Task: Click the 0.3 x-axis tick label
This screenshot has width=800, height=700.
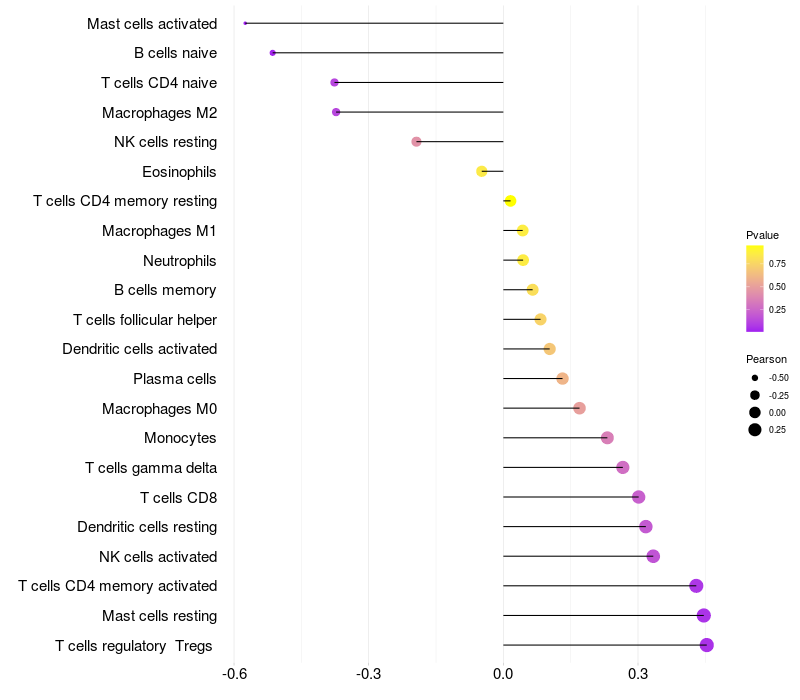Action: tap(638, 673)
